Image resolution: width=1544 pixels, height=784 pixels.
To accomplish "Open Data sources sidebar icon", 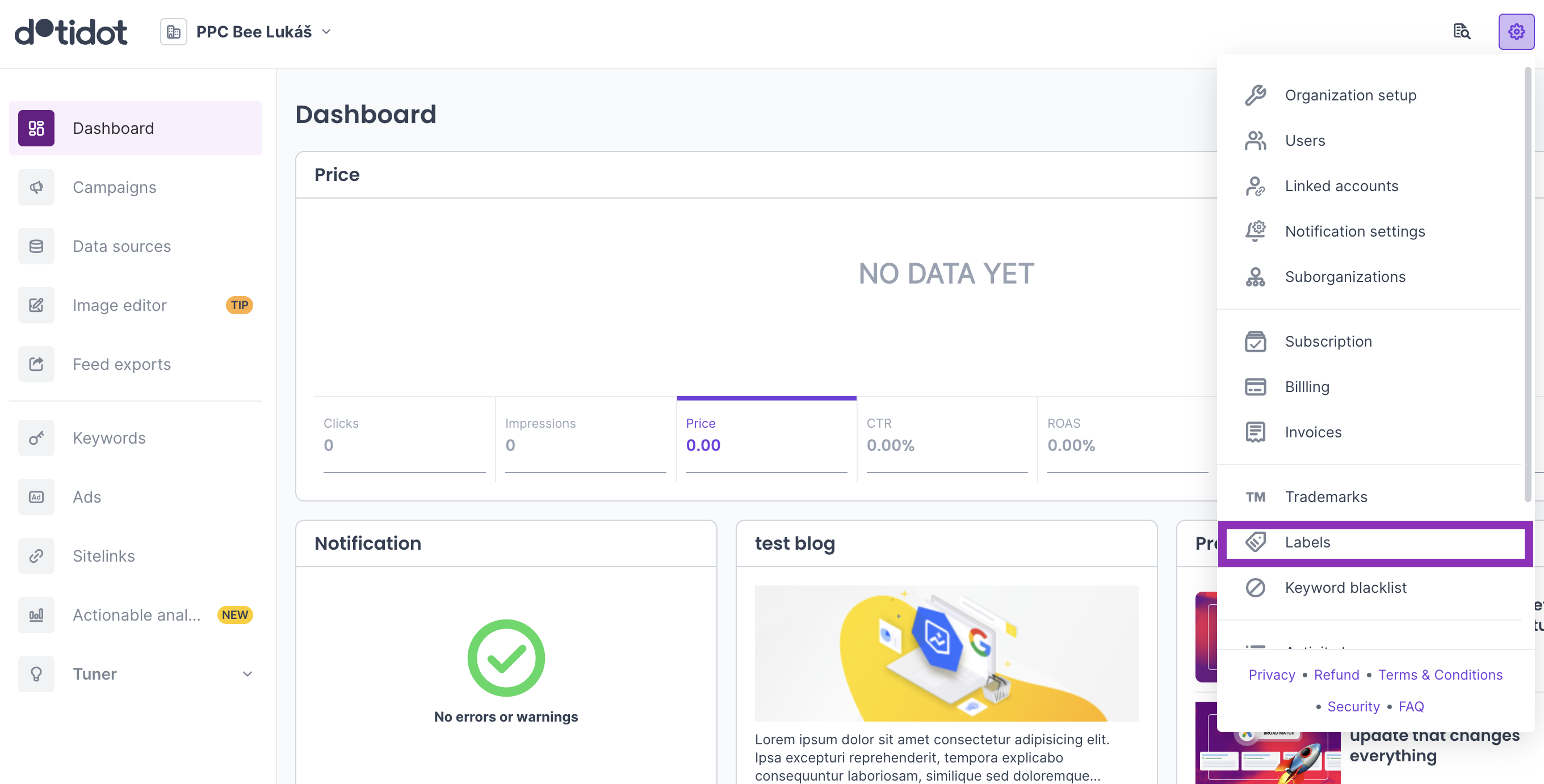I will coord(36,246).
